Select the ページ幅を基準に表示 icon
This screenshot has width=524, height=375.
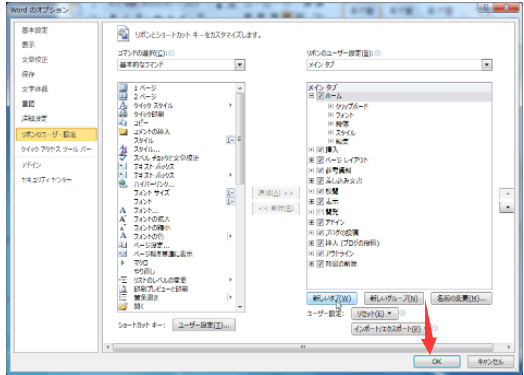(123, 254)
